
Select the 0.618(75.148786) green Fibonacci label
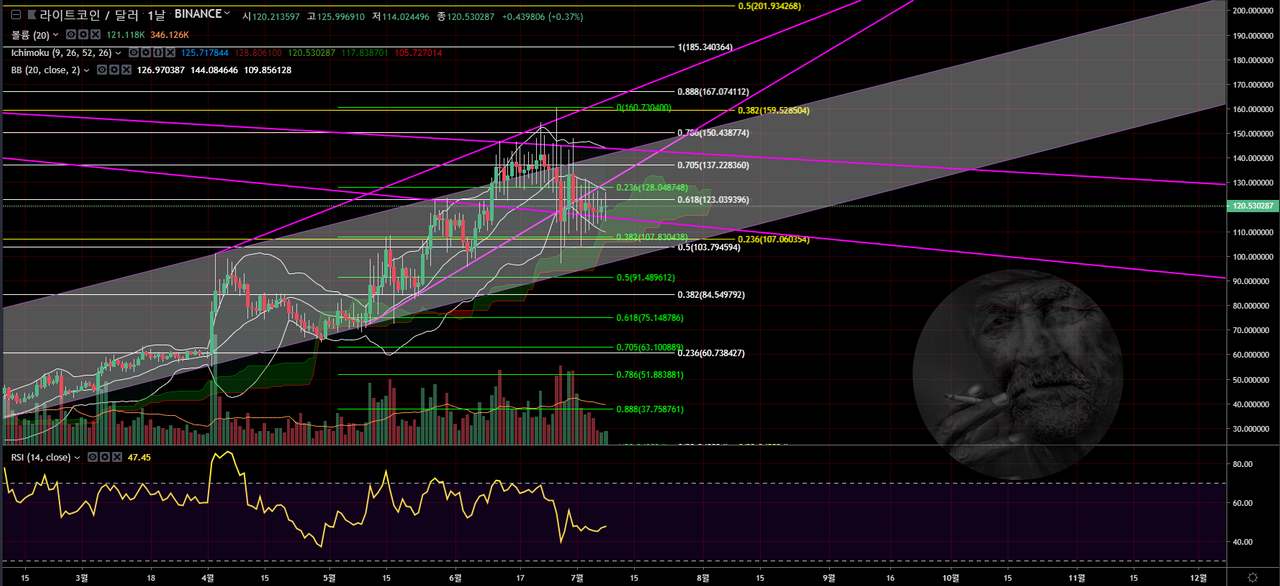(649, 318)
